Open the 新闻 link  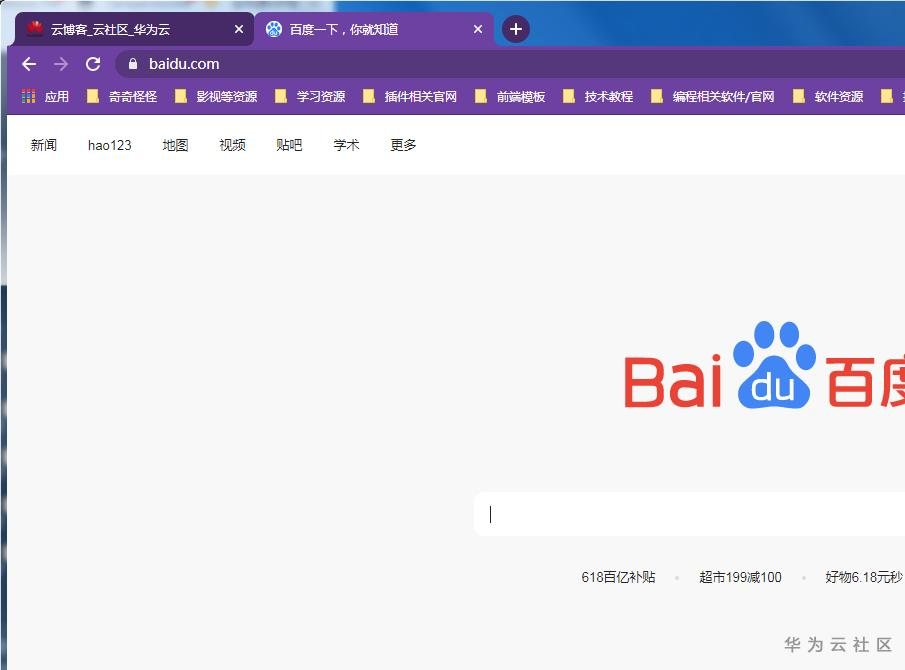click(x=44, y=145)
